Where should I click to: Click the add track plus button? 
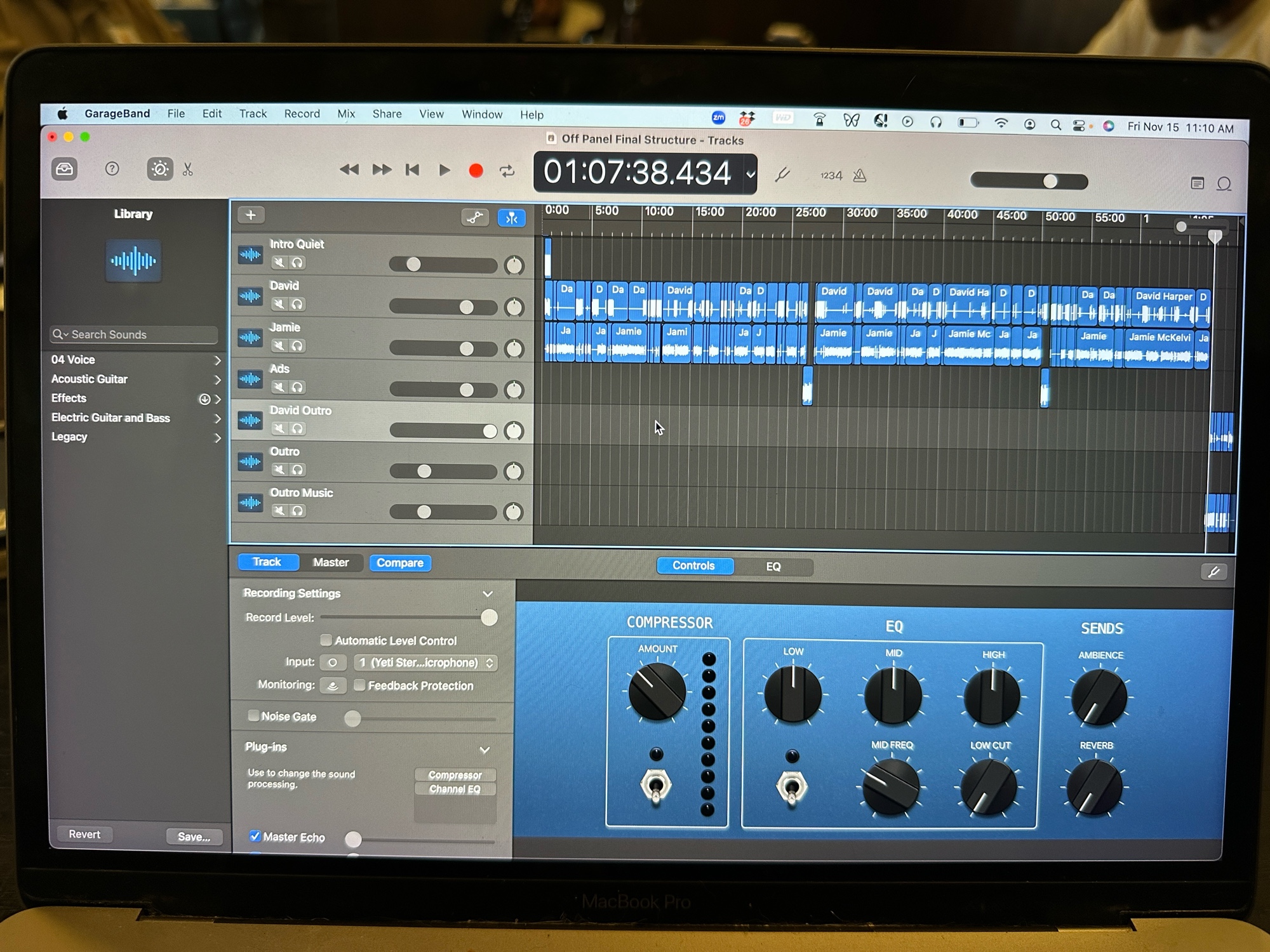(x=251, y=215)
